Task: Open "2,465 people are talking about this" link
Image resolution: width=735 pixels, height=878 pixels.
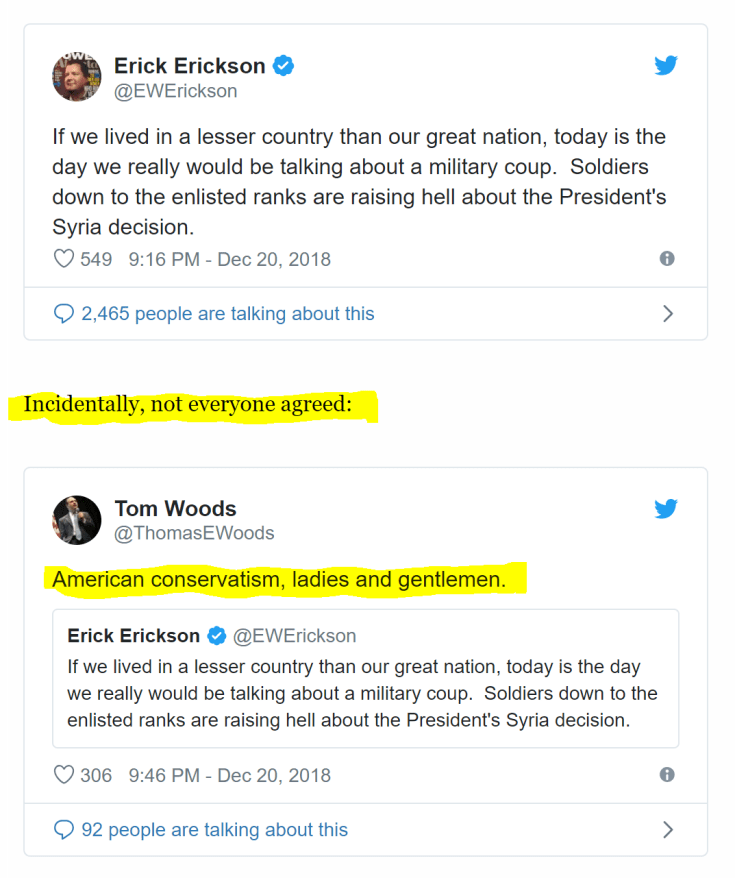Action: pyautogui.click(x=227, y=314)
